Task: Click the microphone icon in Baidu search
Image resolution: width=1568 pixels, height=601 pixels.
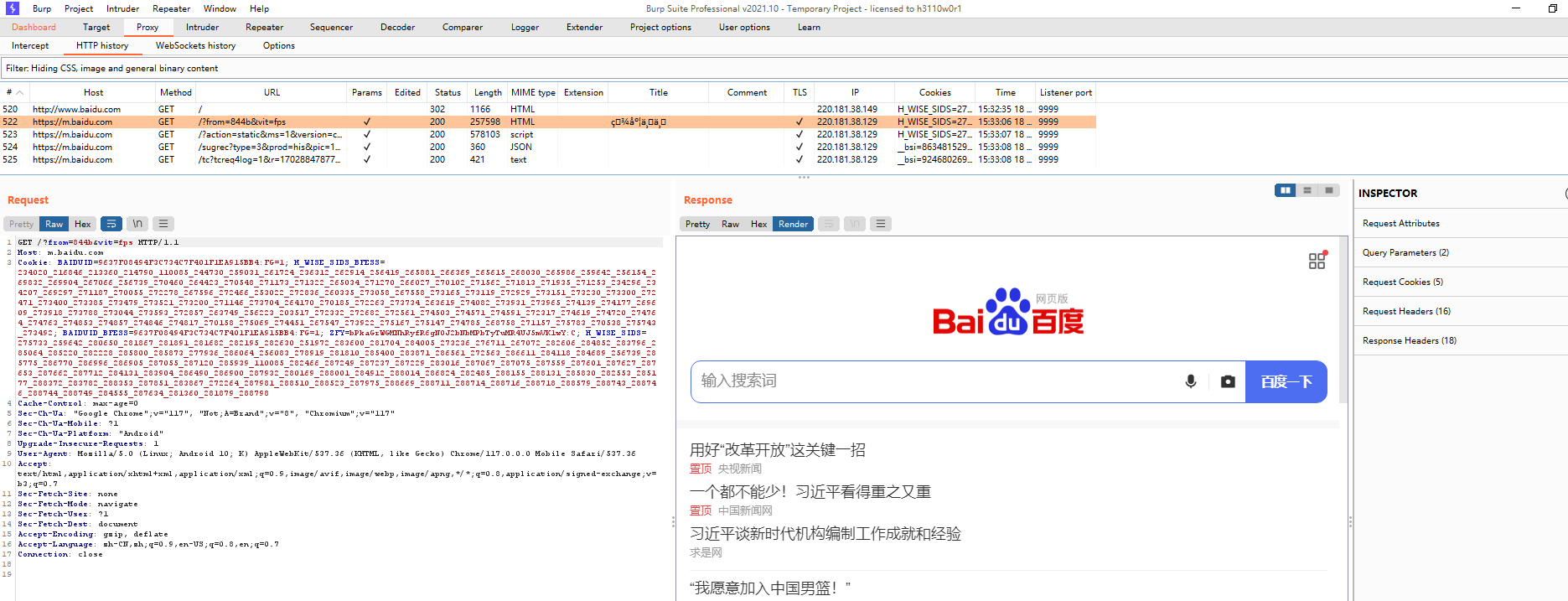Action: 1190,381
